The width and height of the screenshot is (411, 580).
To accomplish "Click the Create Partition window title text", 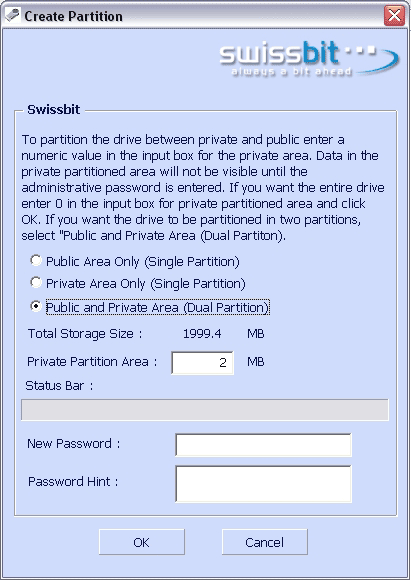I will coord(73,16).
